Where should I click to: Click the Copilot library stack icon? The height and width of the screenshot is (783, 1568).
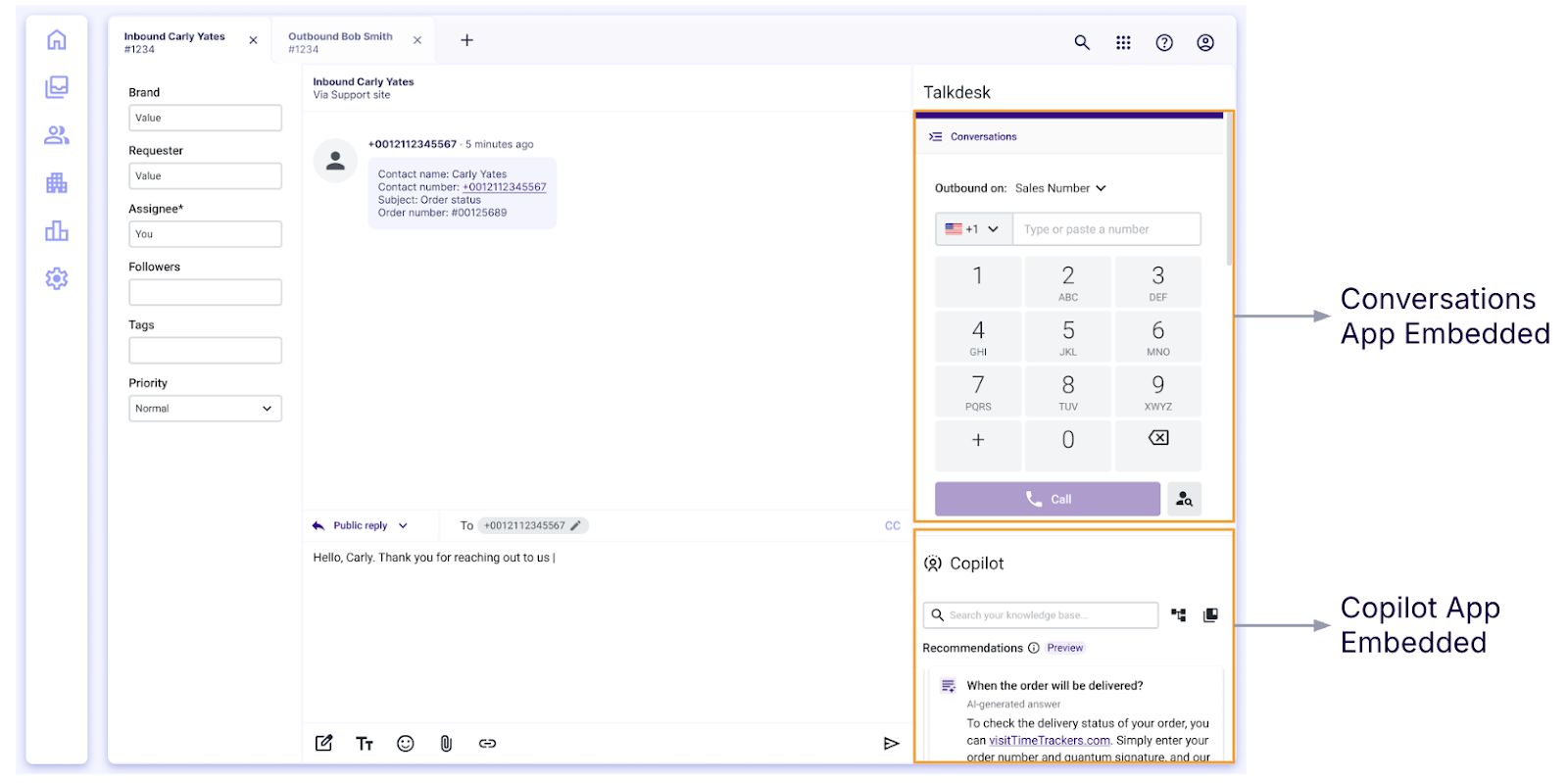[1211, 615]
